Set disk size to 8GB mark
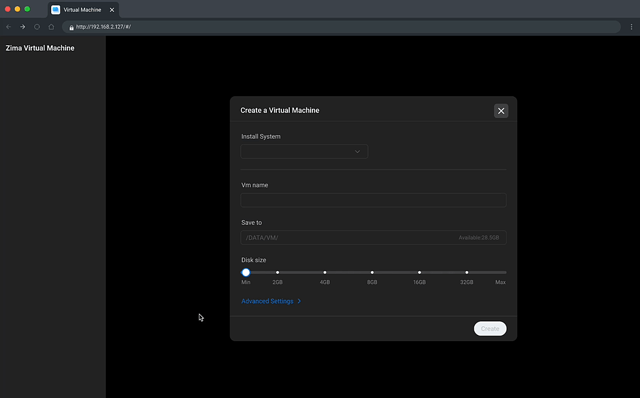 tap(372, 272)
